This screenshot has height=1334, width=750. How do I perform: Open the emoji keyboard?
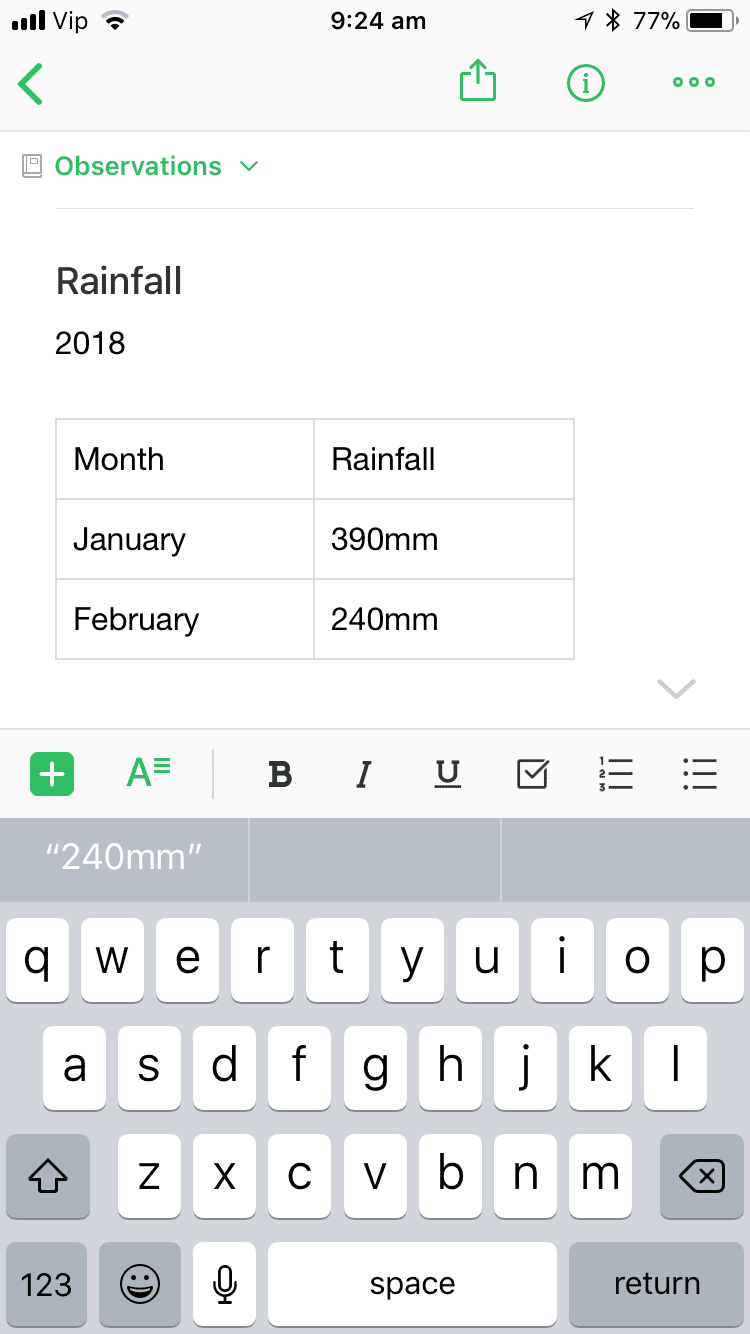click(140, 1283)
